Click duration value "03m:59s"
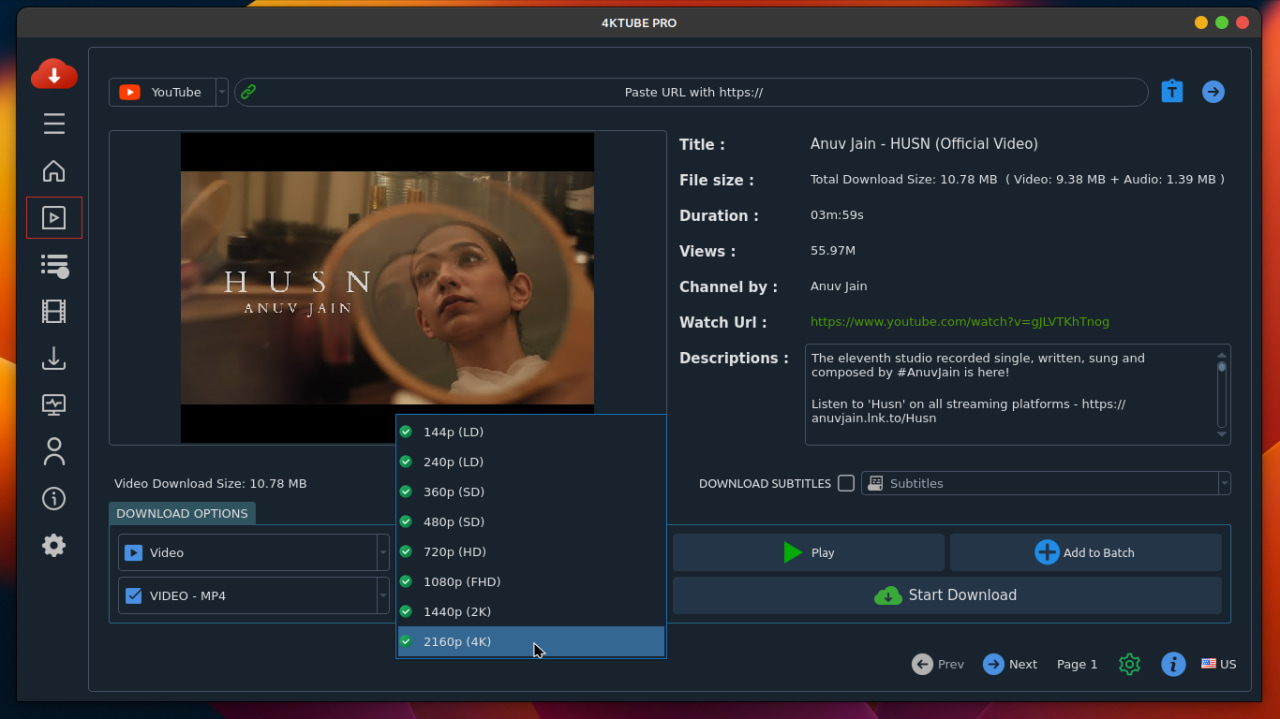 837,215
